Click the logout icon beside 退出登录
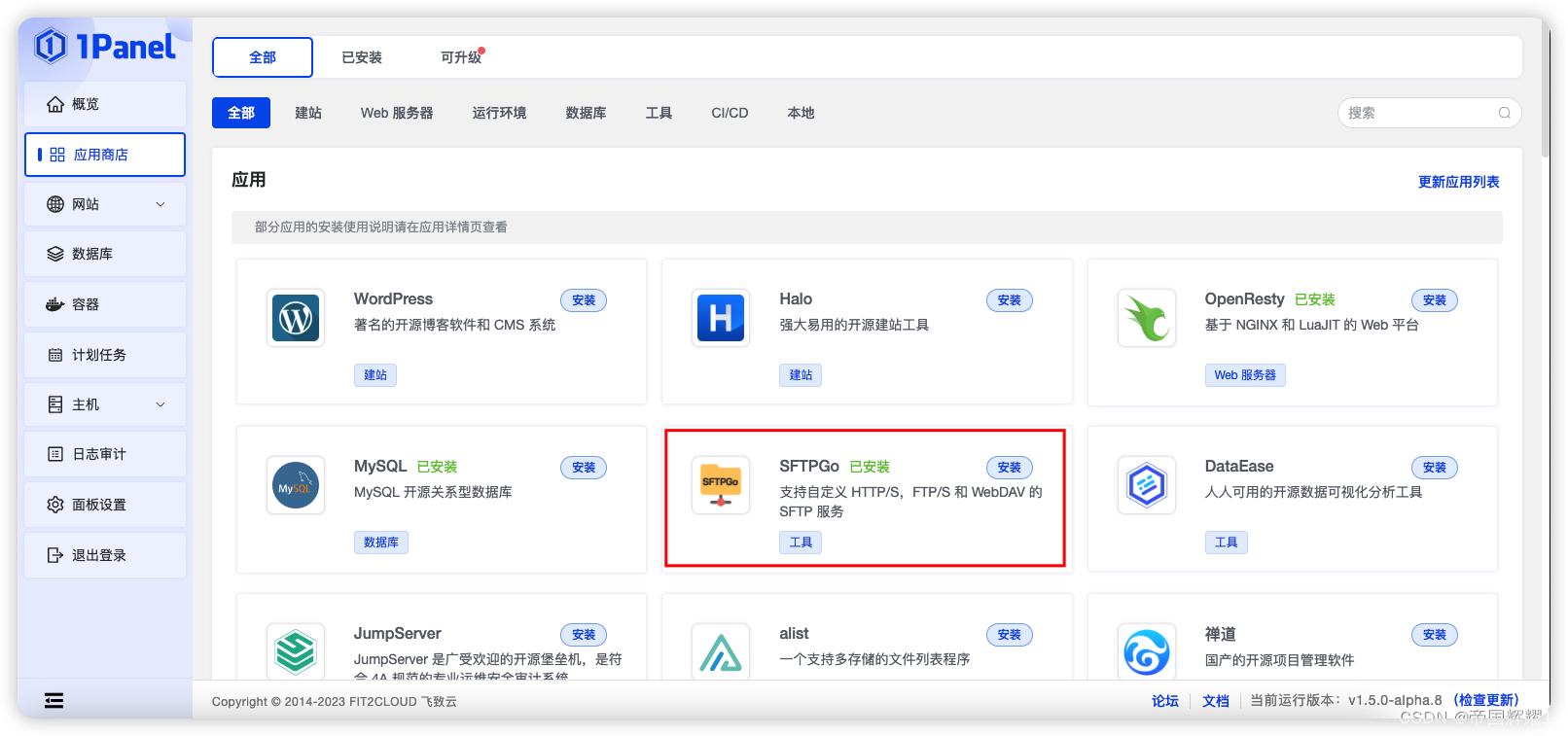Image resolution: width=1568 pixels, height=736 pixels. 55,555
